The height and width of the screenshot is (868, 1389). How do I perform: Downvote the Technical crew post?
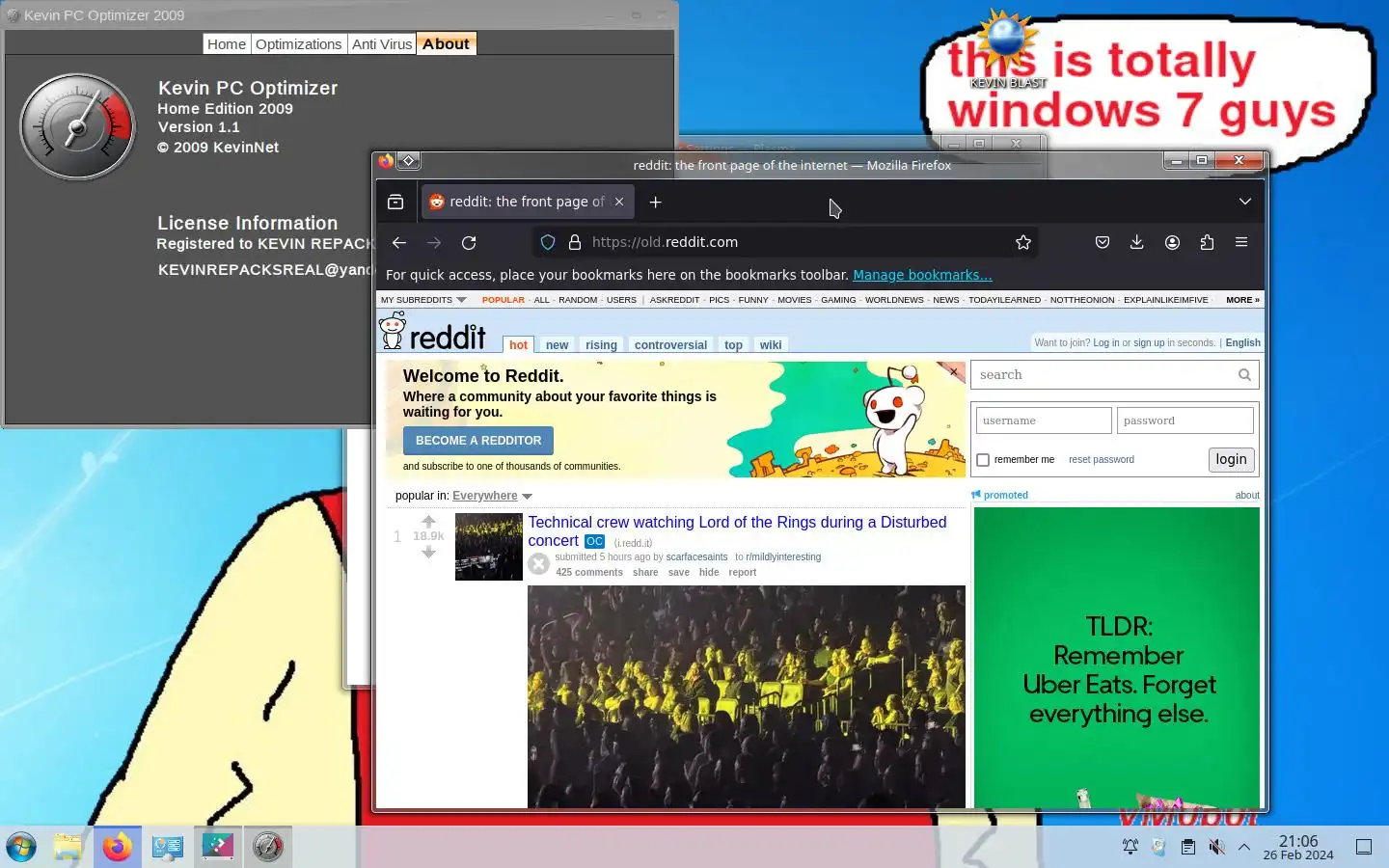pos(429,552)
